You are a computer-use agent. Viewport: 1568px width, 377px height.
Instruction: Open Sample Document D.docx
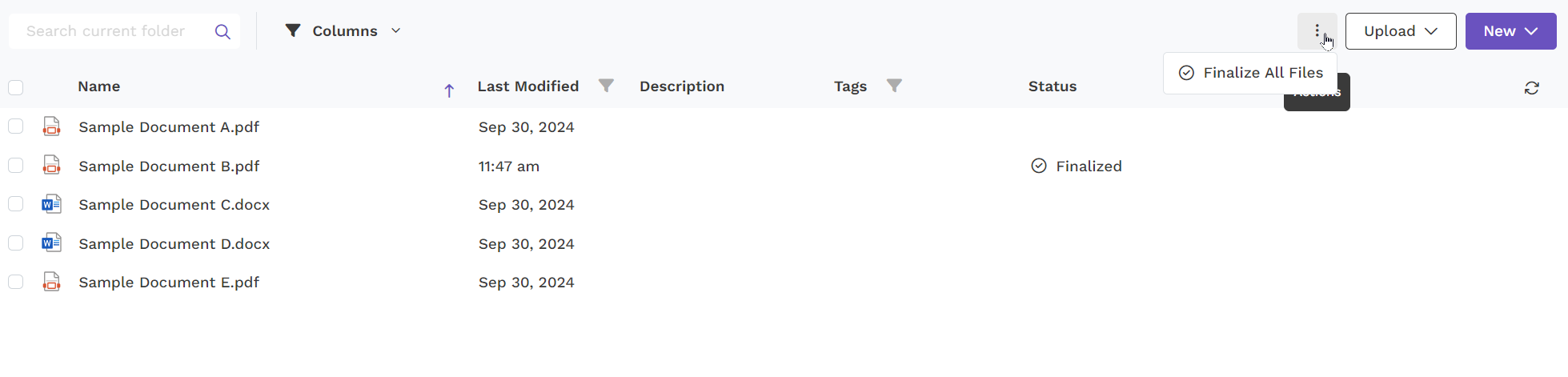point(174,243)
